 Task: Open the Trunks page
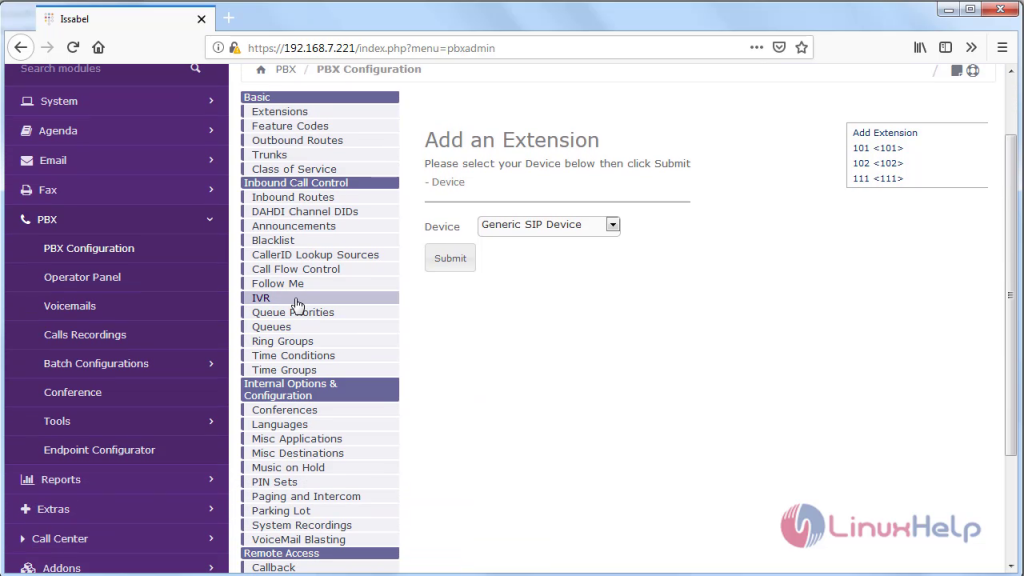coord(269,155)
